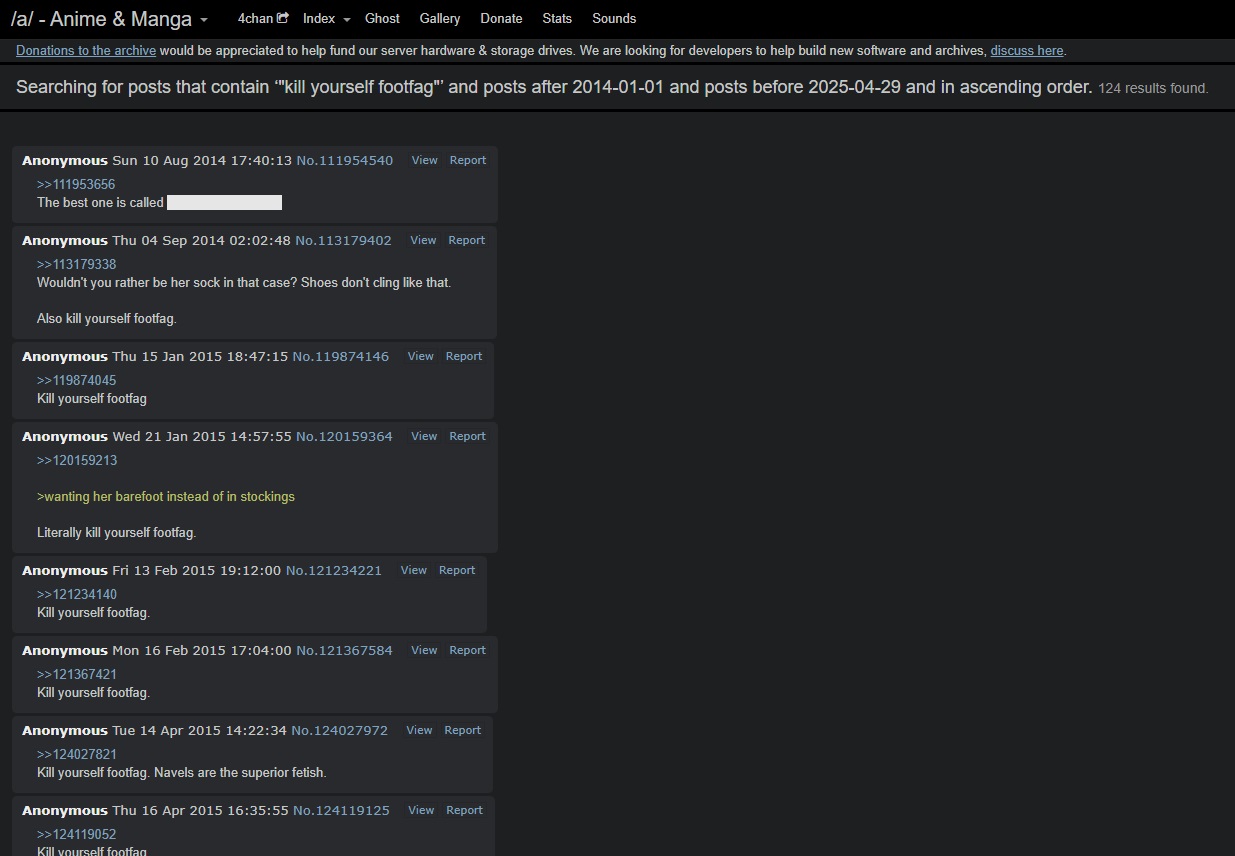Report post No.111954540
This screenshot has width=1235, height=856.
(x=468, y=160)
